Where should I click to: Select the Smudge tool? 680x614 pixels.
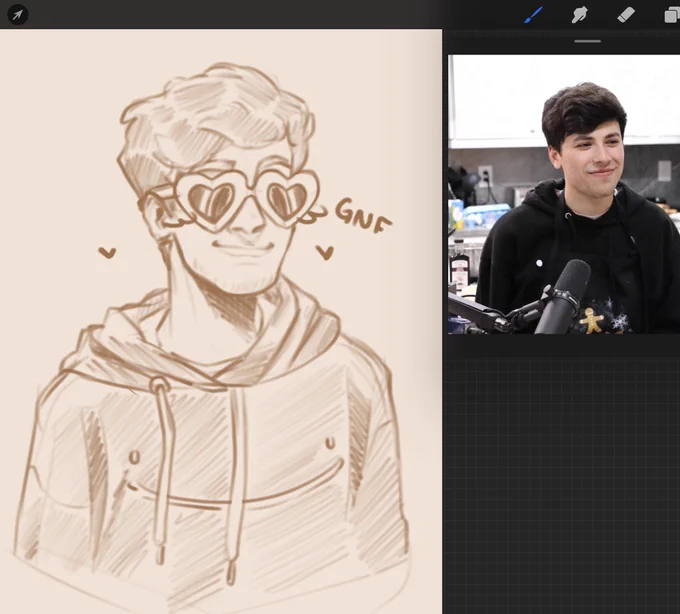tap(579, 15)
